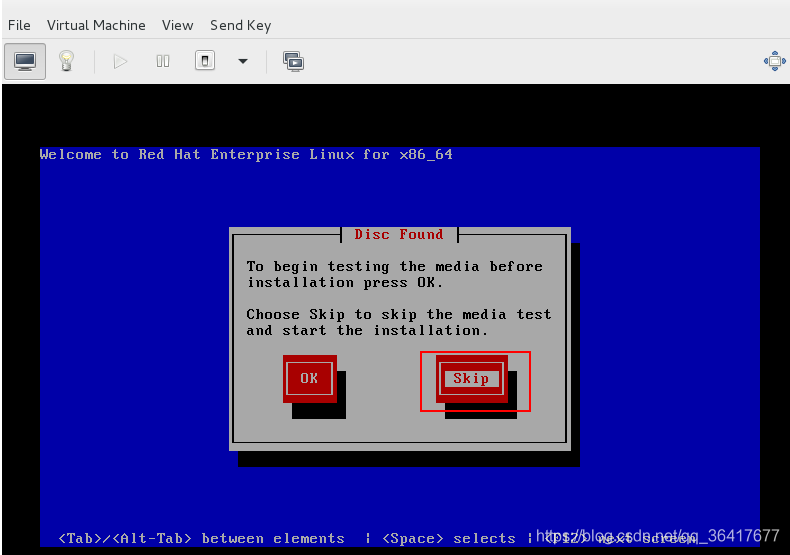Image resolution: width=790 pixels, height=555 pixels.
Task: Show the graphical console monitor view
Action: coord(25,61)
